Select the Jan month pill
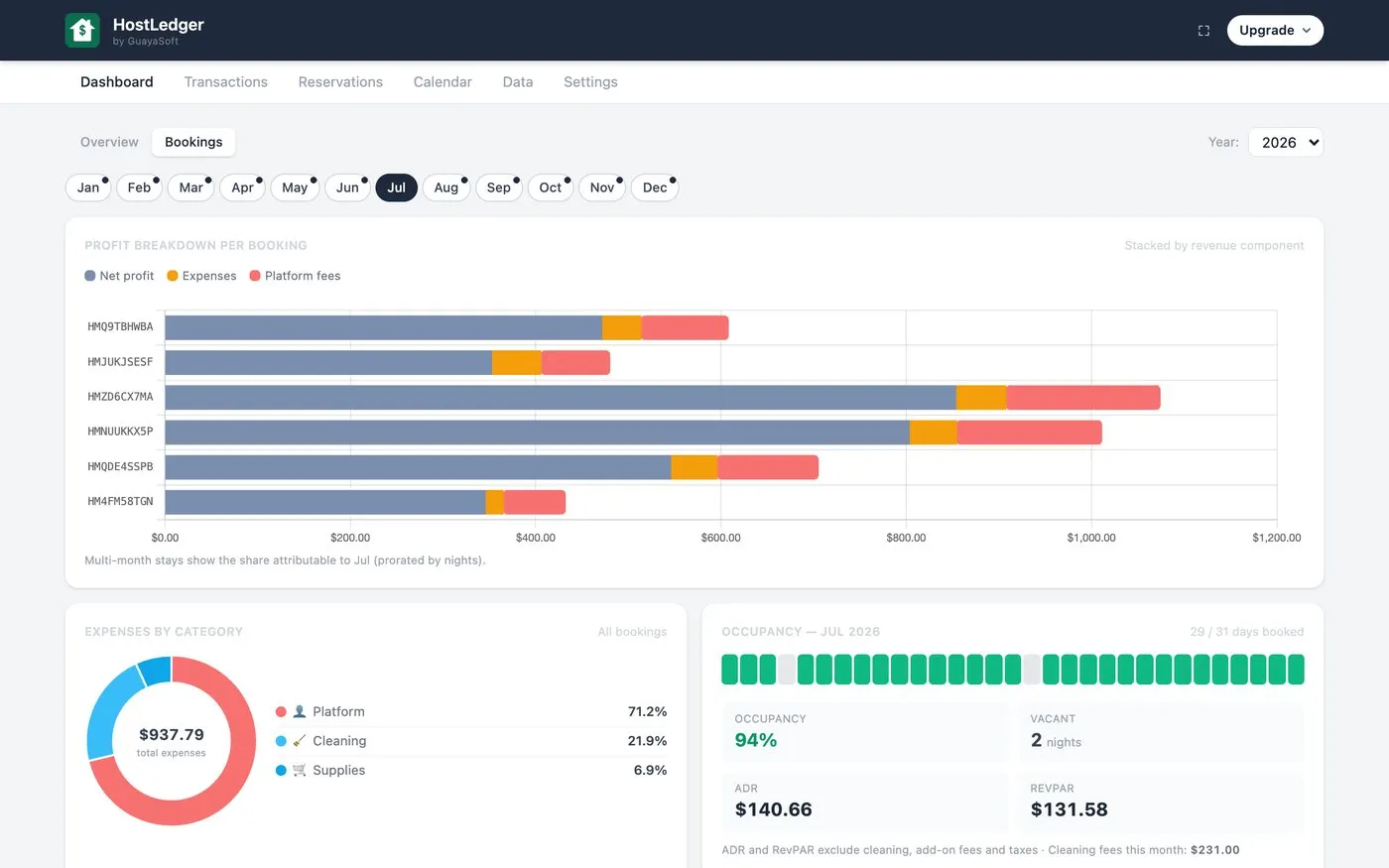The width and height of the screenshot is (1389, 868). (x=88, y=187)
